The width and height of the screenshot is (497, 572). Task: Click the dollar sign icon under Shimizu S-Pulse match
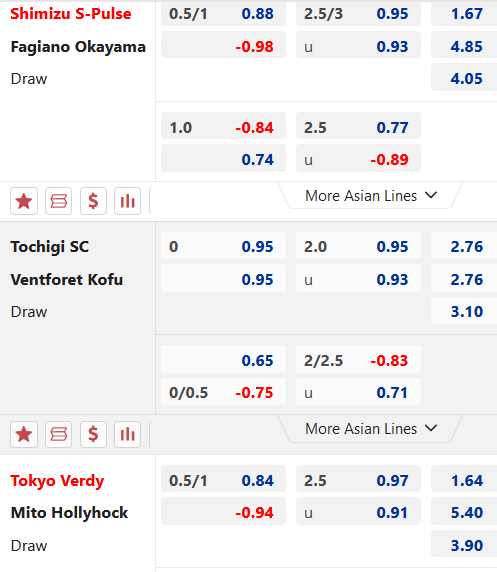[x=93, y=201]
